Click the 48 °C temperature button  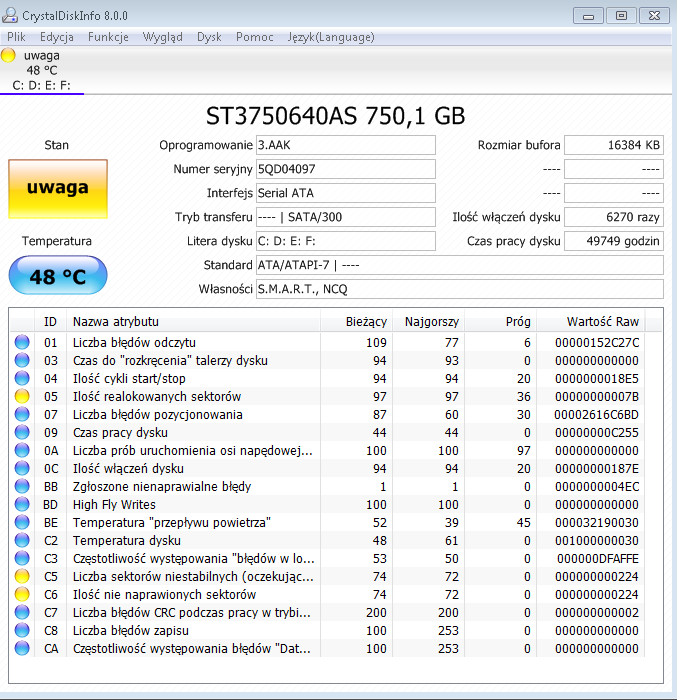[x=58, y=275]
